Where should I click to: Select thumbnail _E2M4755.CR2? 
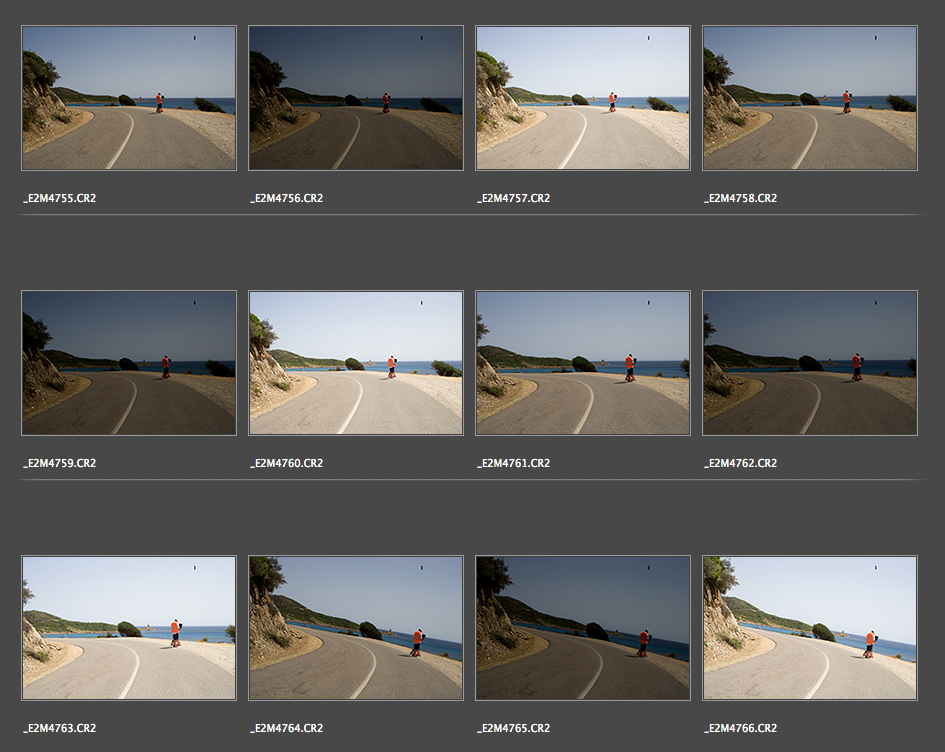coord(129,98)
